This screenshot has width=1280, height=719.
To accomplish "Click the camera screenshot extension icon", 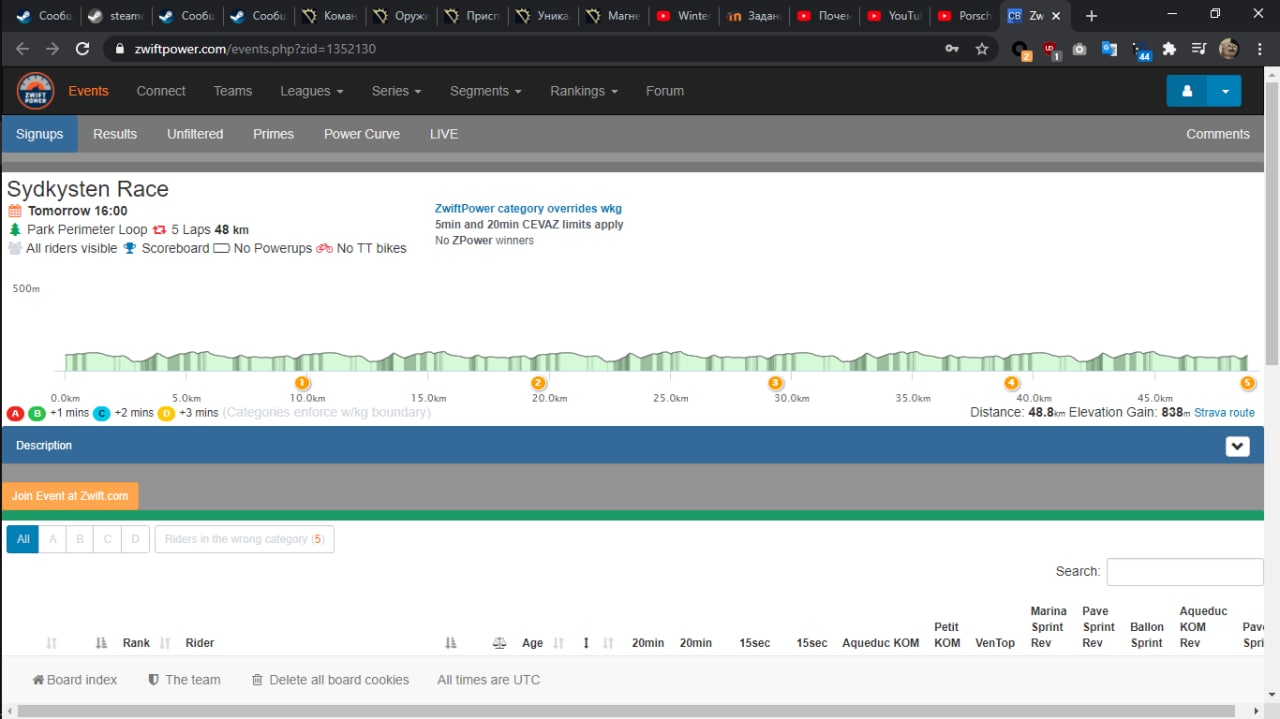I will pos(1080,48).
